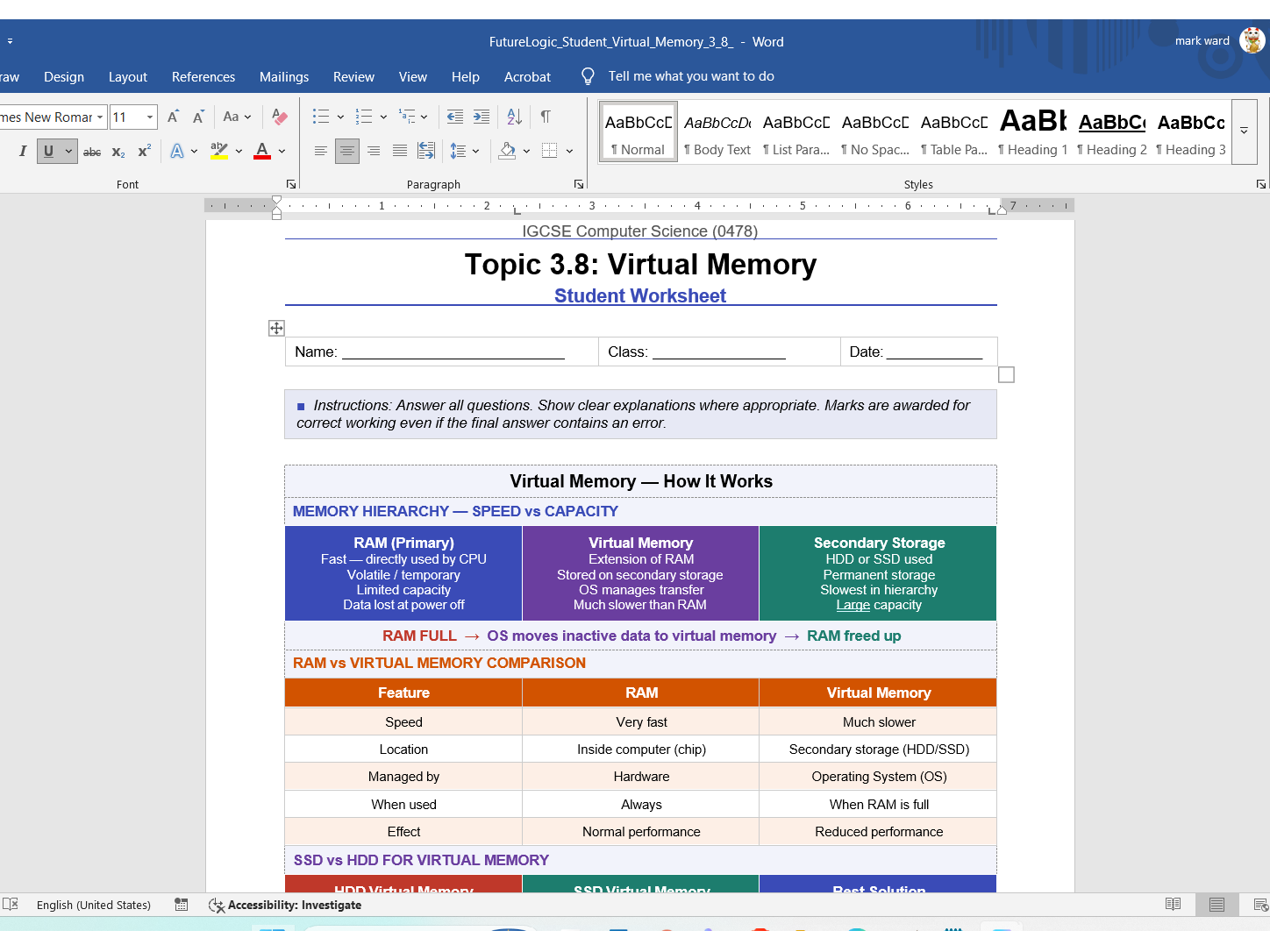The height and width of the screenshot is (952, 1270).
Task: Open the Acrobat tab
Action: [x=527, y=77]
